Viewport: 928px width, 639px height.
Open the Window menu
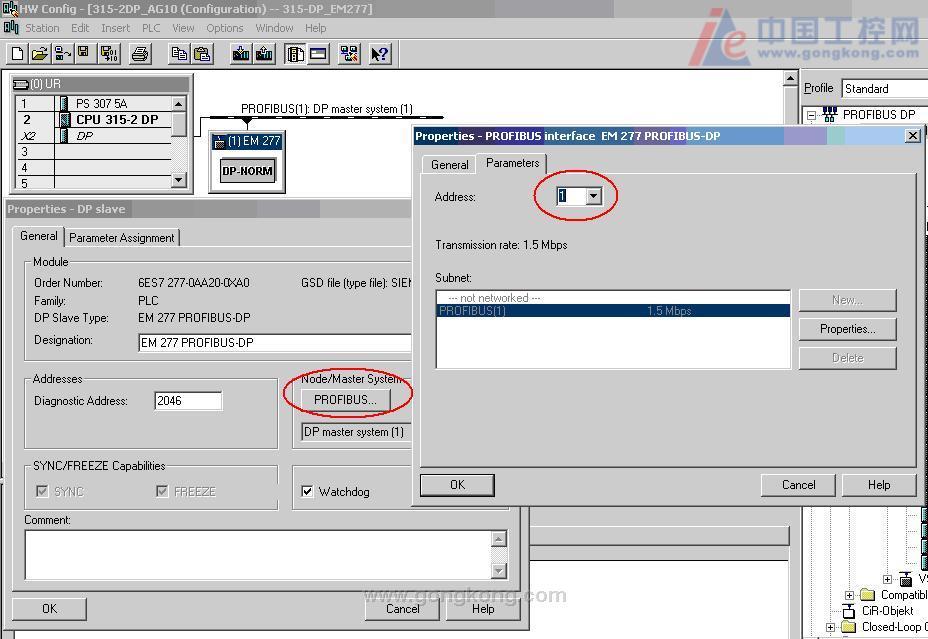click(x=274, y=28)
